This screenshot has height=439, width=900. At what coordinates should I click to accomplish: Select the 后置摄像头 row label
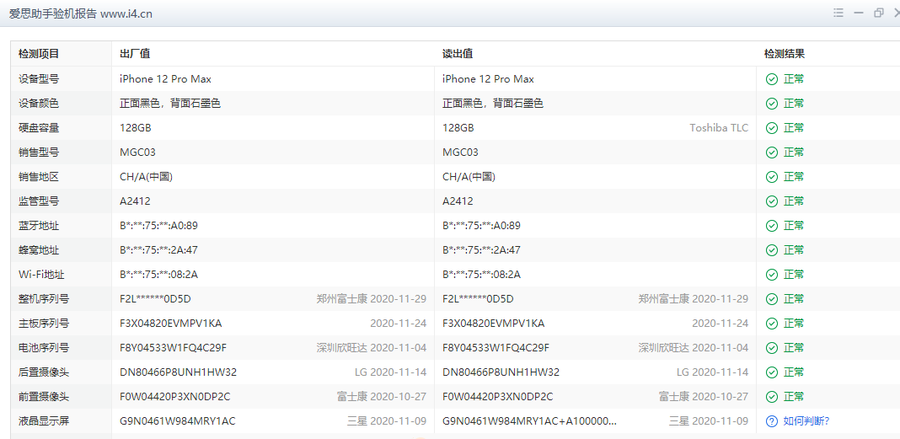(44, 372)
